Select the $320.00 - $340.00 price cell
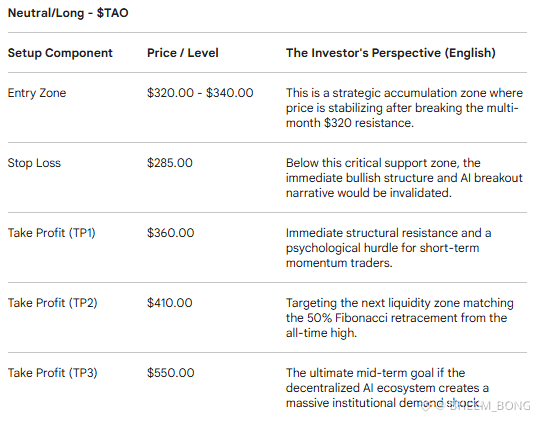 [x=200, y=93]
